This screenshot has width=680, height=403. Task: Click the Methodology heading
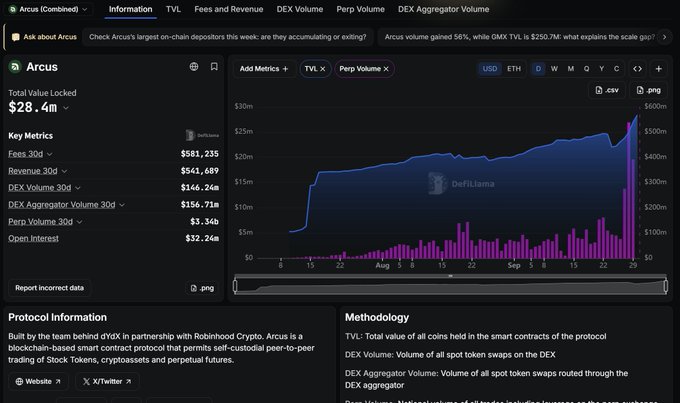377,317
